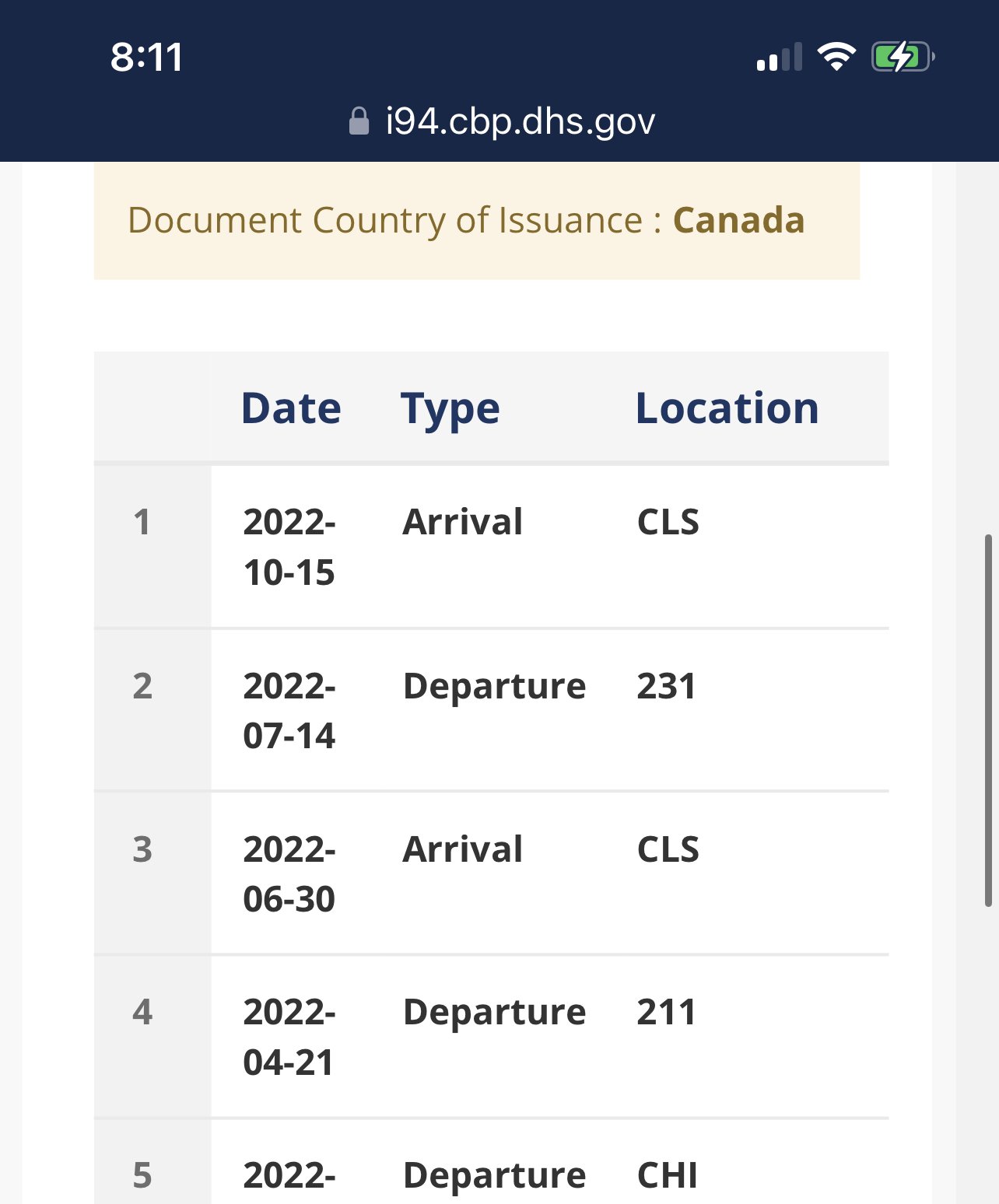Select the 2022-04-21 date cell
The height and width of the screenshot is (1204, 999).
289,1037
